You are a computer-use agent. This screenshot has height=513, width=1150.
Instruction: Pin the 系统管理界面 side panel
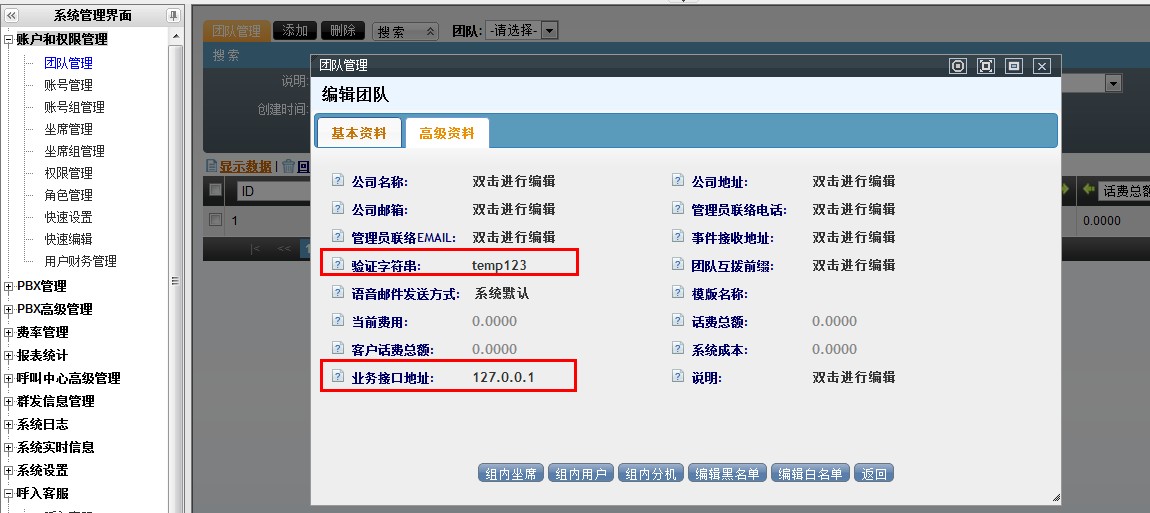point(173,15)
